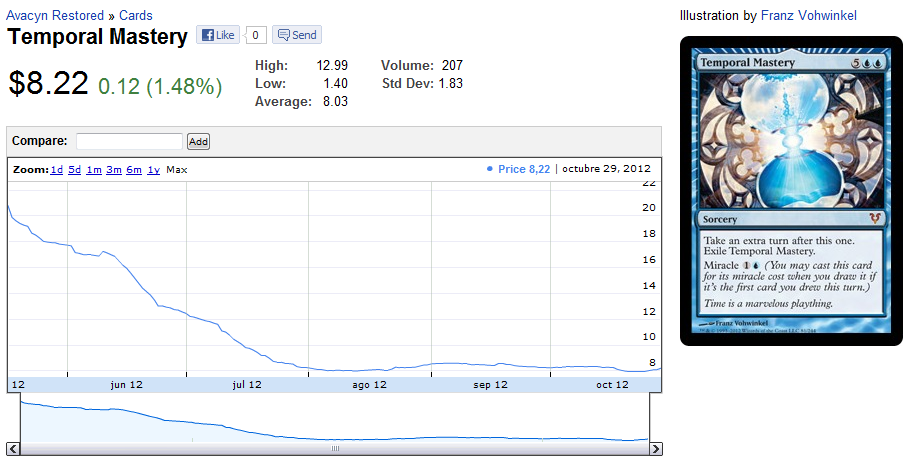Click the oct 12 axis label
The image size is (911, 466).
tap(612, 385)
